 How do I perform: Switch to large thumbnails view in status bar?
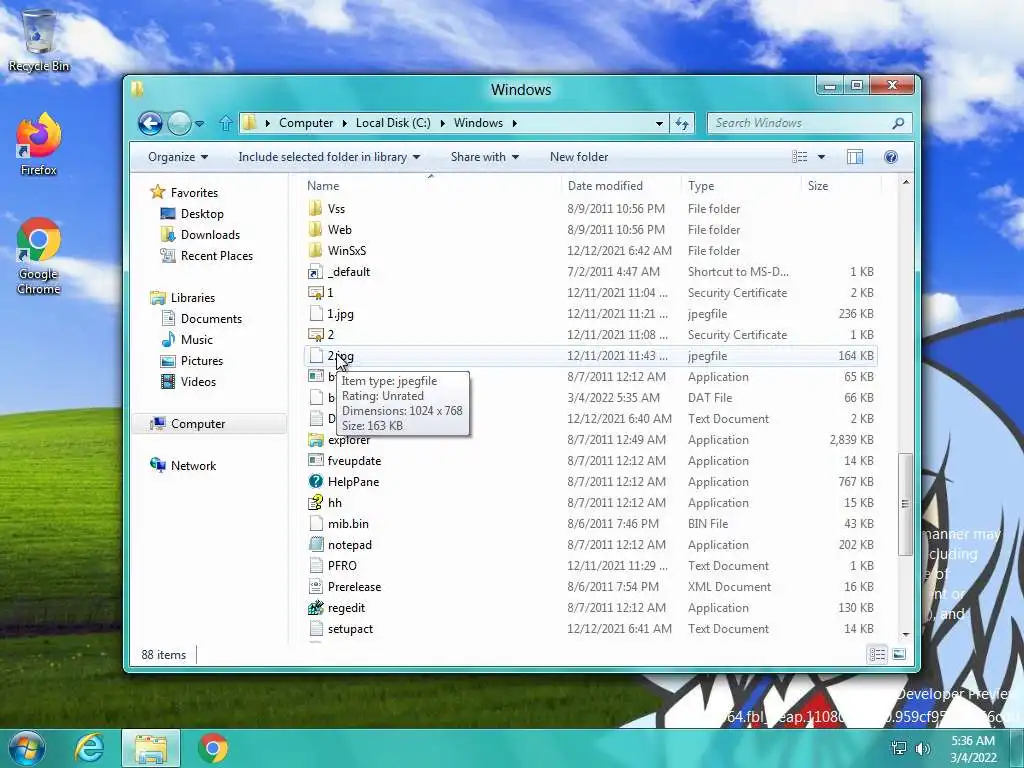(x=899, y=654)
